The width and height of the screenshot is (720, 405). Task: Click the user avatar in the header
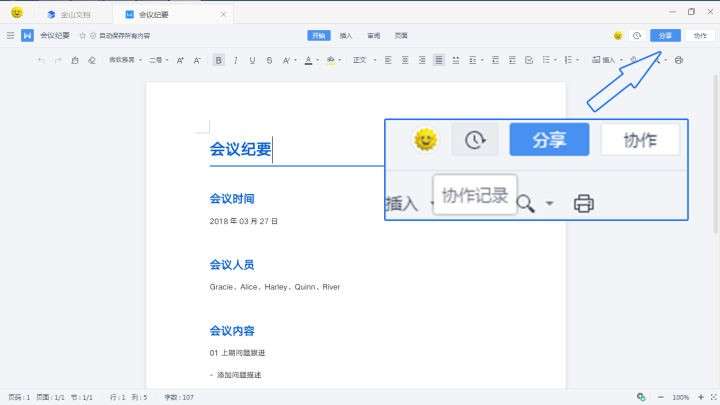[618, 35]
